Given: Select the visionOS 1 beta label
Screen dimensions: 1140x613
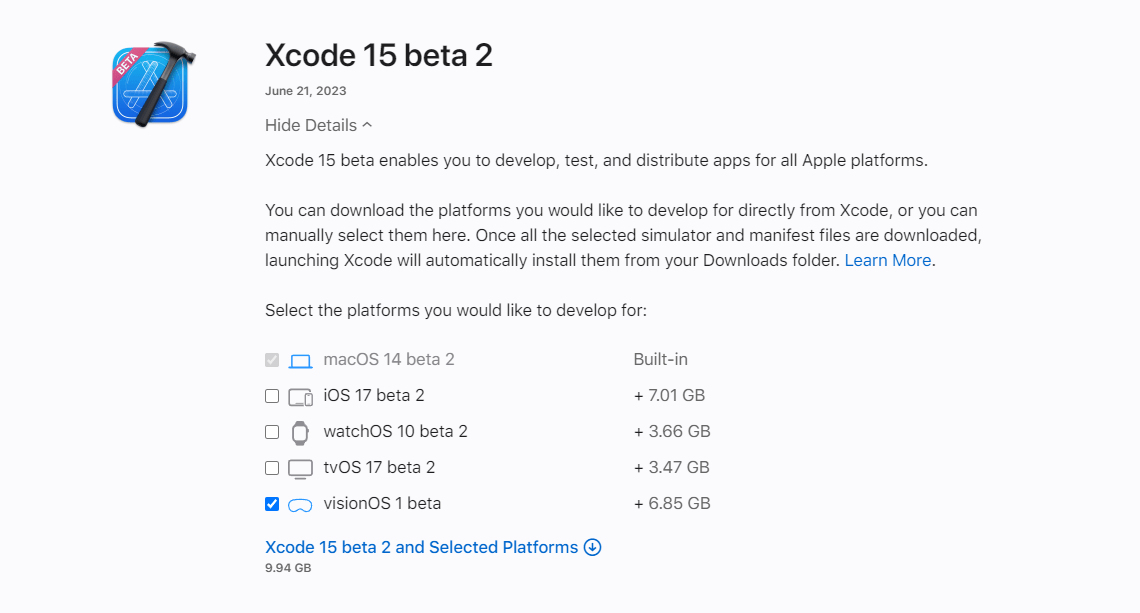Looking at the screenshot, I should pos(382,503).
